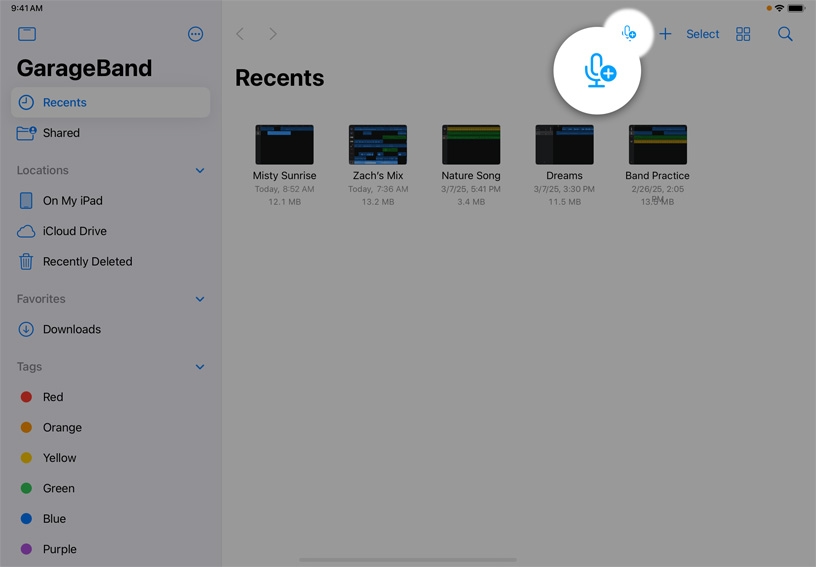This screenshot has height=567, width=816.
Task: Collapse the Locations section
Action: (x=199, y=171)
